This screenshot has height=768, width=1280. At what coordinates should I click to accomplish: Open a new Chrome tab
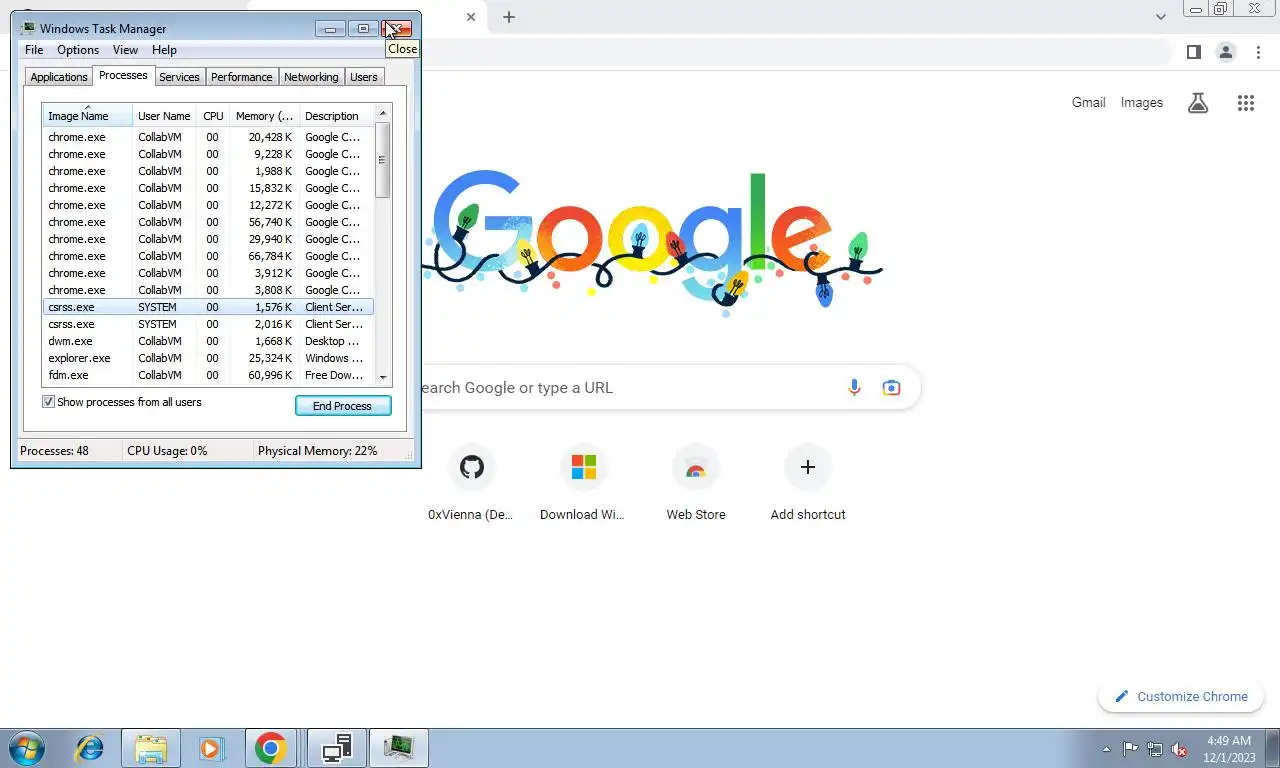coord(509,17)
